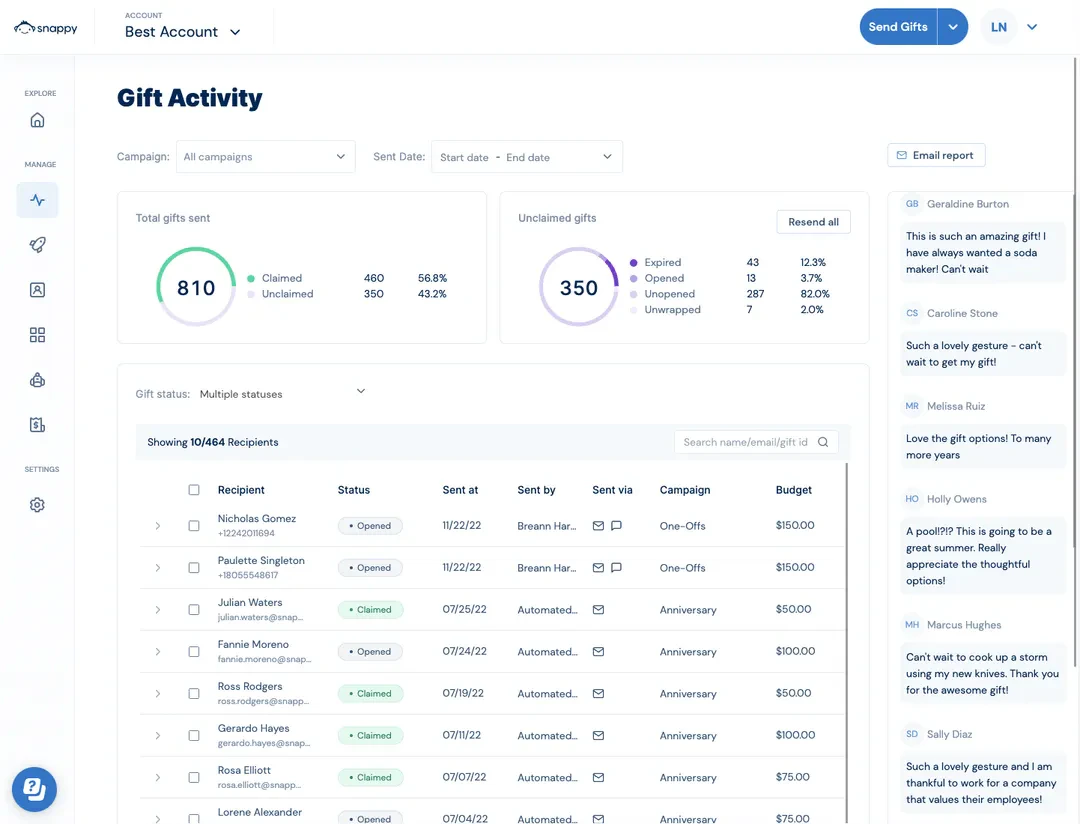Open the All campaigns dropdown

pyautogui.click(x=265, y=157)
